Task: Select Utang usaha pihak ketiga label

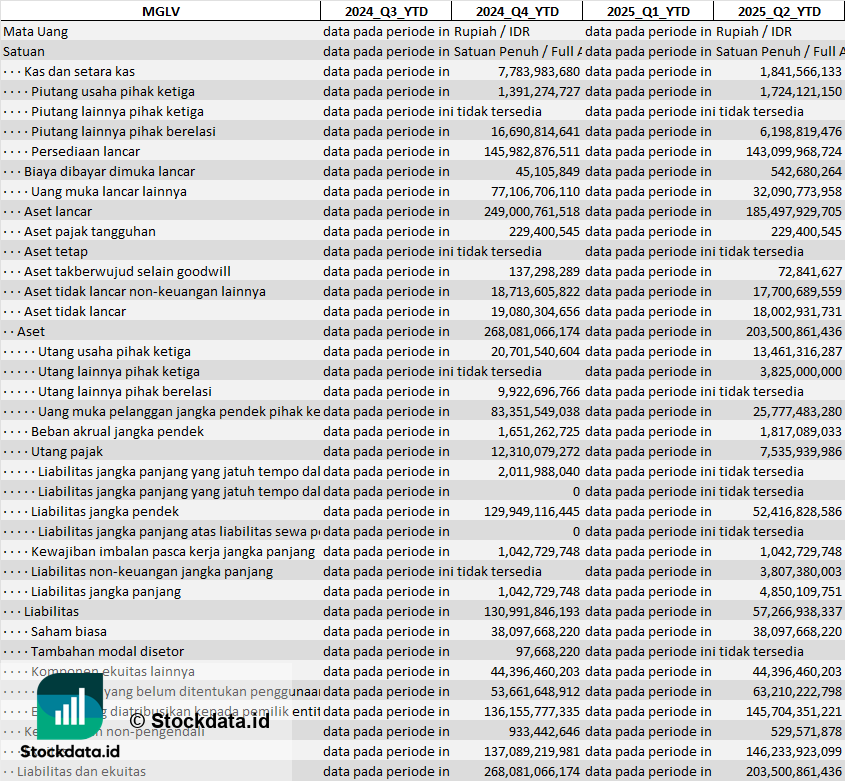Action: click(x=114, y=351)
